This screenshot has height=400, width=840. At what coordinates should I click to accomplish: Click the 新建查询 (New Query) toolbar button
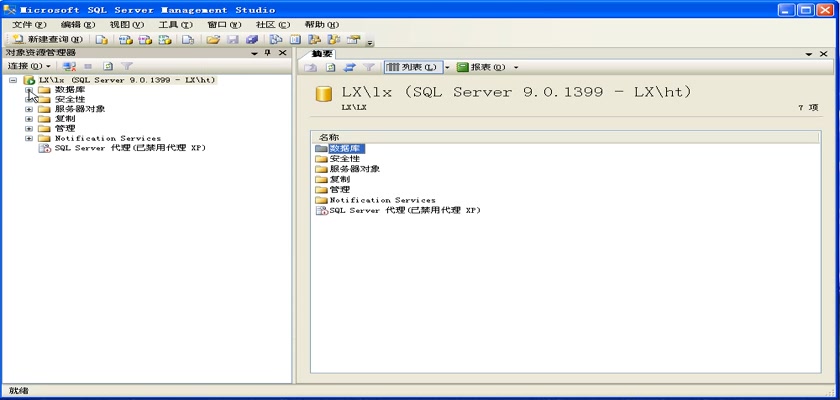(x=48, y=40)
